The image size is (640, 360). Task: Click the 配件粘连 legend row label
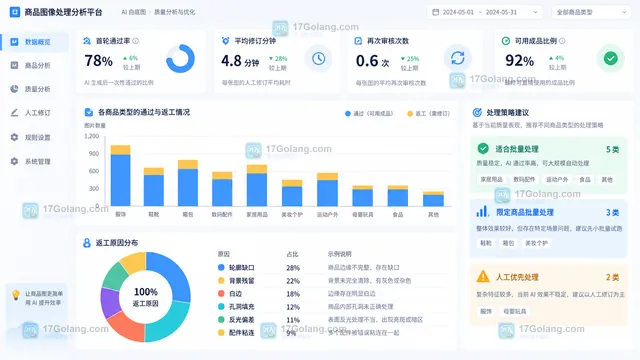(242, 333)
